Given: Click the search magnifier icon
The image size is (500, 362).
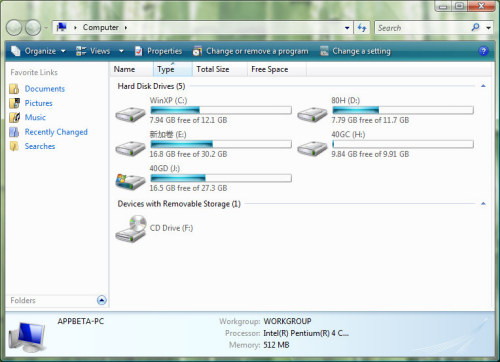Looking at the screenshot, I should pos(476,27).
